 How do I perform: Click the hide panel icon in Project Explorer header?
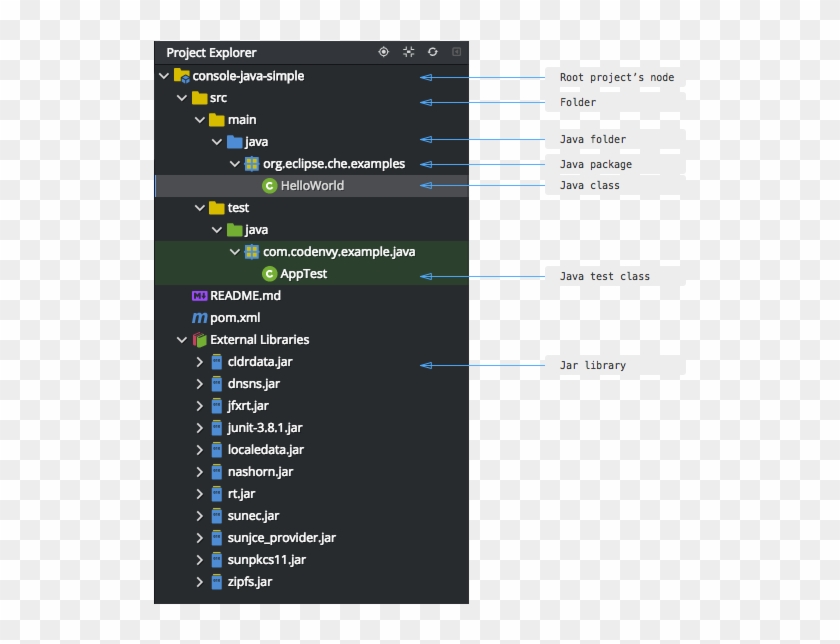point(456,52)
